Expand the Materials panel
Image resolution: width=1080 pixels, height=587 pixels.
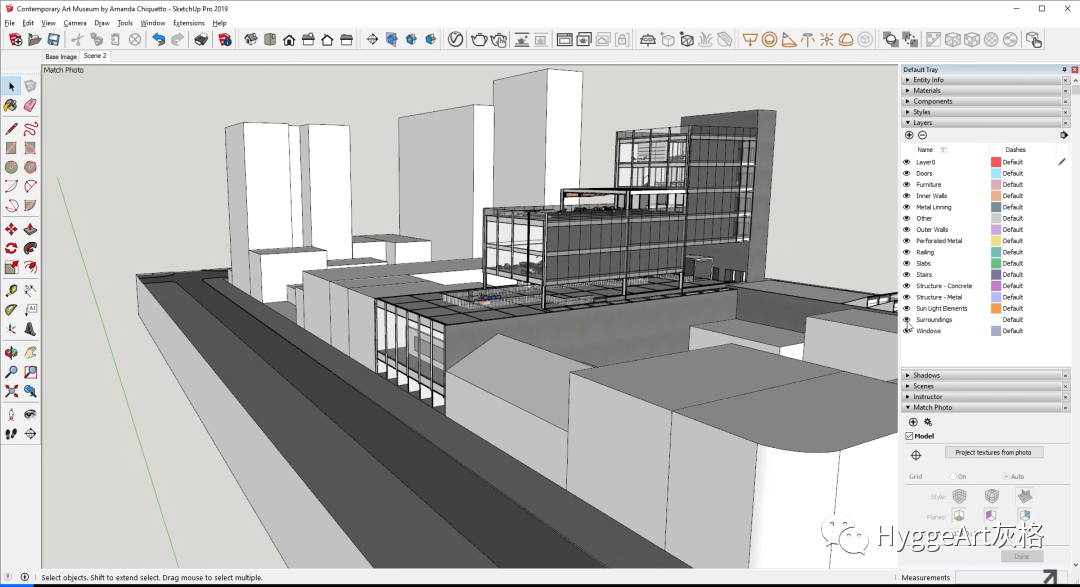tap(986, 90)
